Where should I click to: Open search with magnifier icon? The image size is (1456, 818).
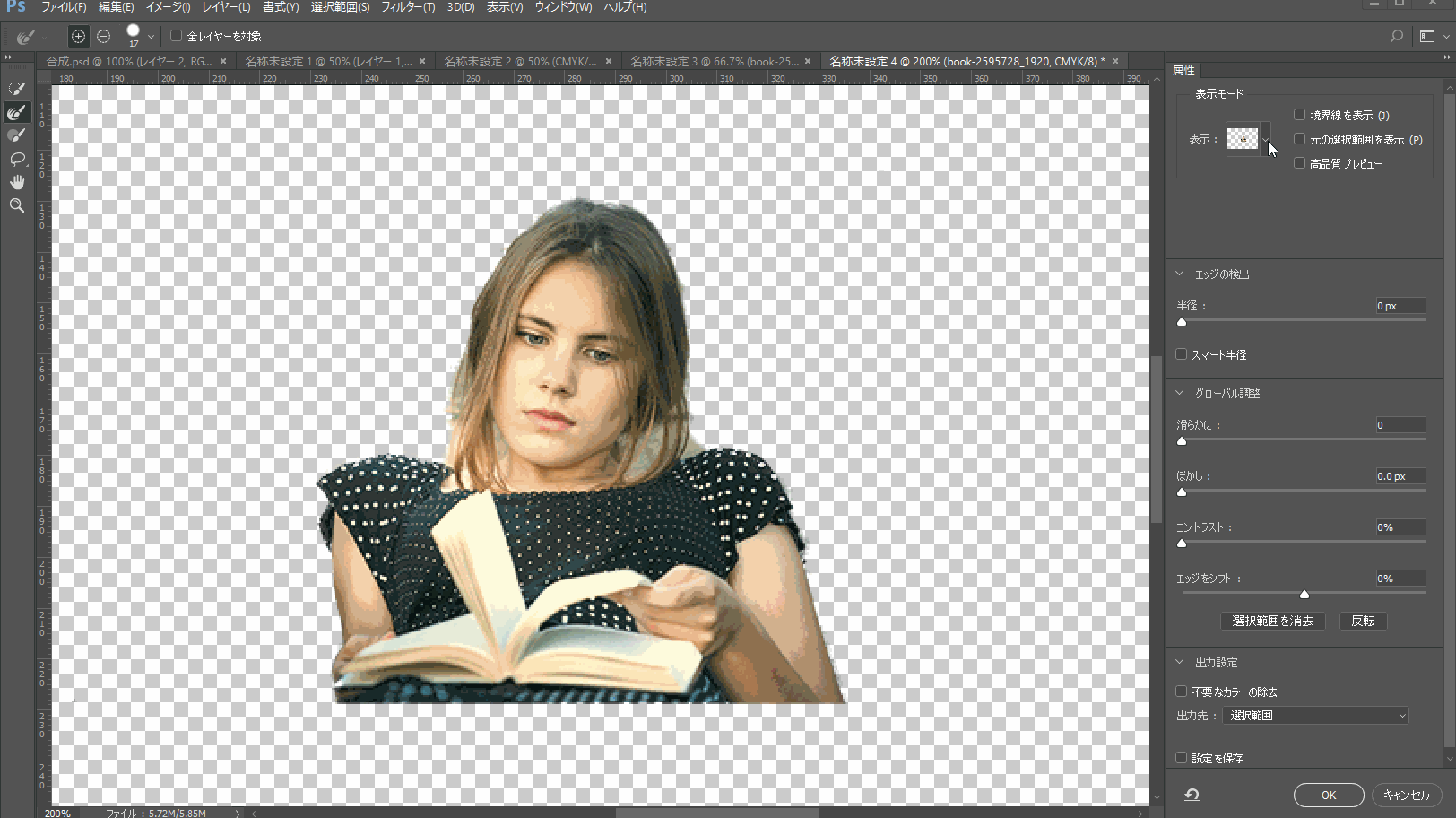[1396, 36]
